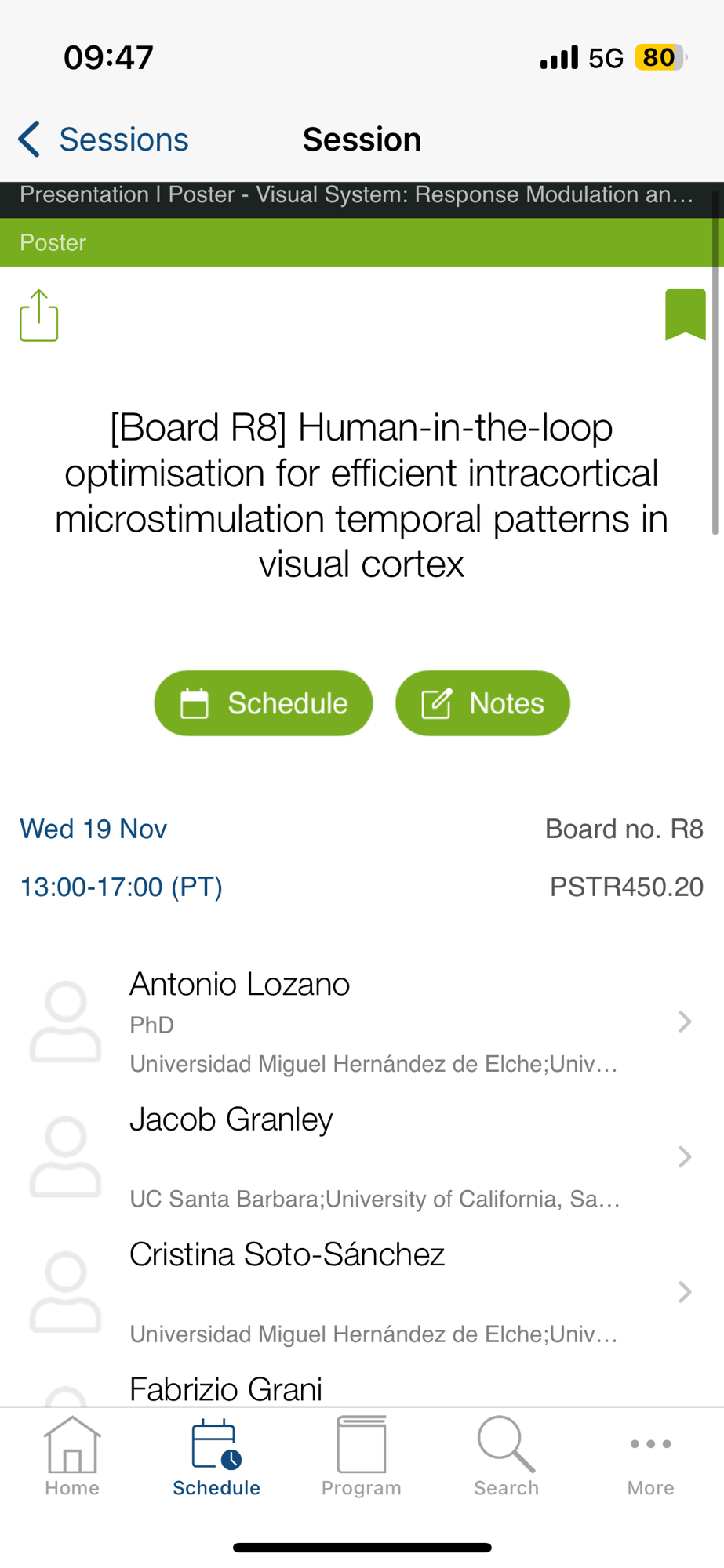Image resolution: width=724 pixels, height=1568 pixels.
Task: Tap Antonio Lozano's avatar icon
Action: click(x=66, y=1022)
